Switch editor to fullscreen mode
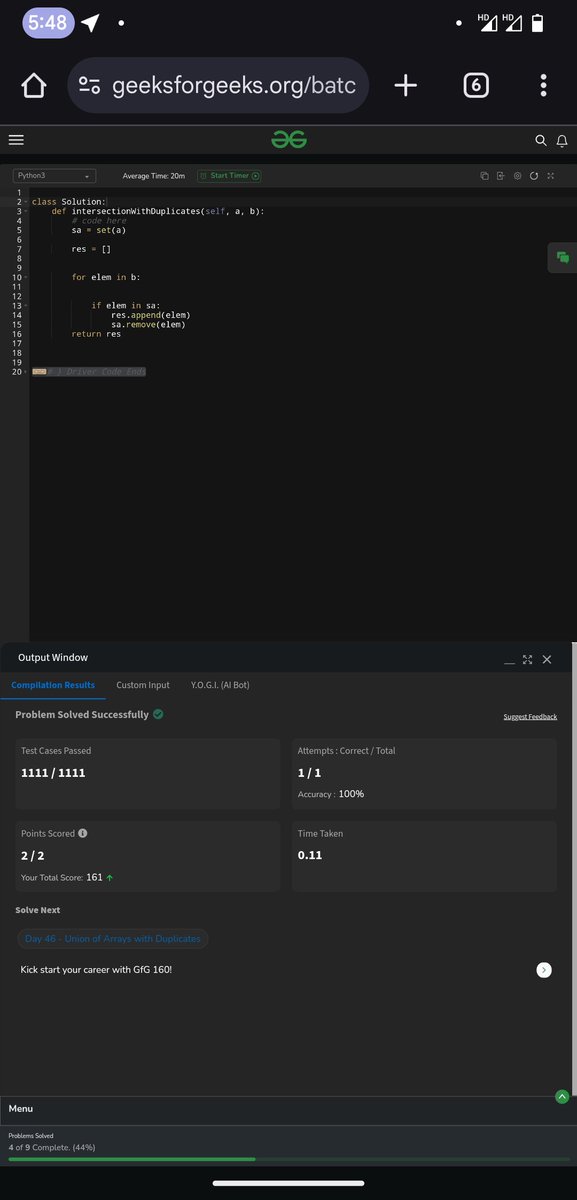The image size is (577, 1200). coord(550,176)
